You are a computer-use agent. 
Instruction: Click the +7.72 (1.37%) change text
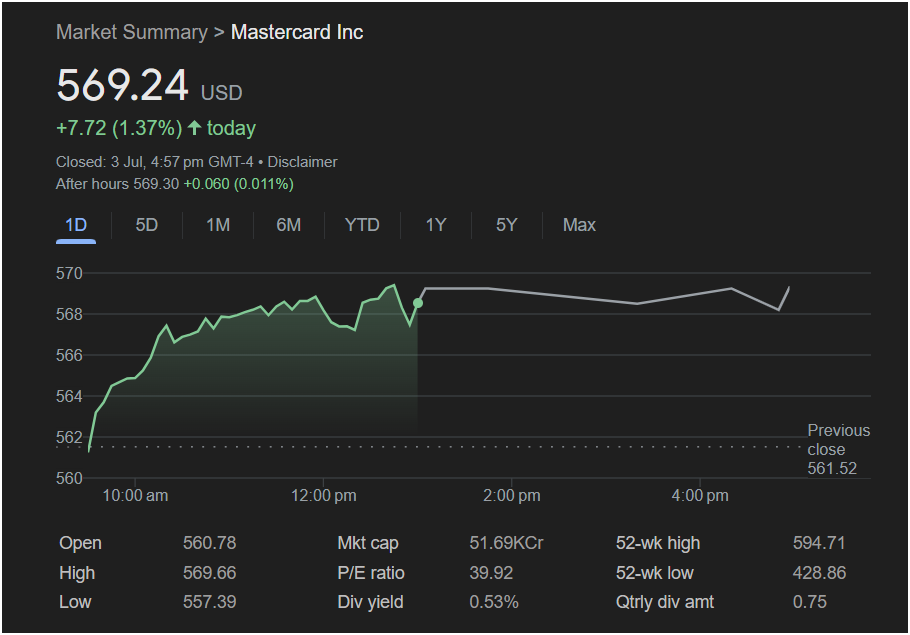(x=119, y=128)
